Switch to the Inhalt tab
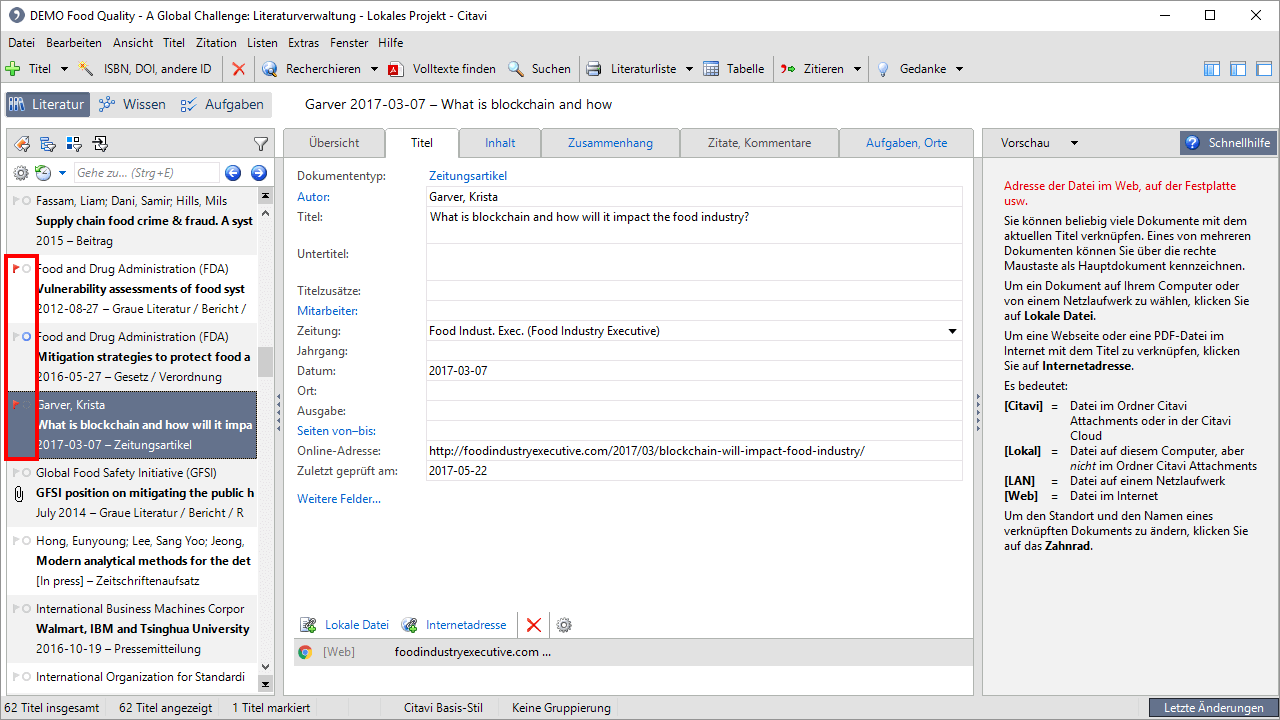Viewport: 1280px width, 720px height. [500, 143]
